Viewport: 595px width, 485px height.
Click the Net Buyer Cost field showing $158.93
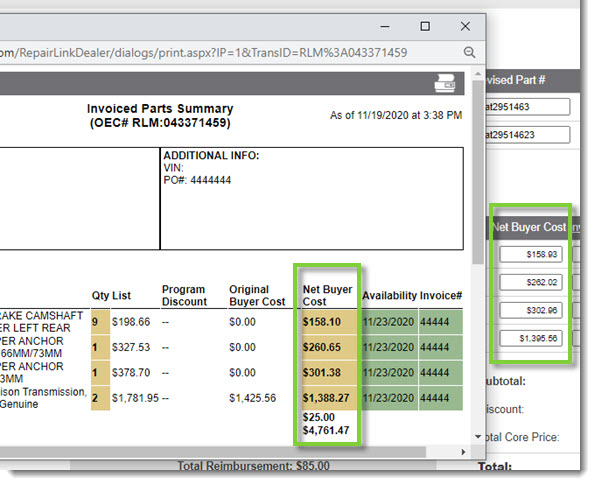point(530,254)
